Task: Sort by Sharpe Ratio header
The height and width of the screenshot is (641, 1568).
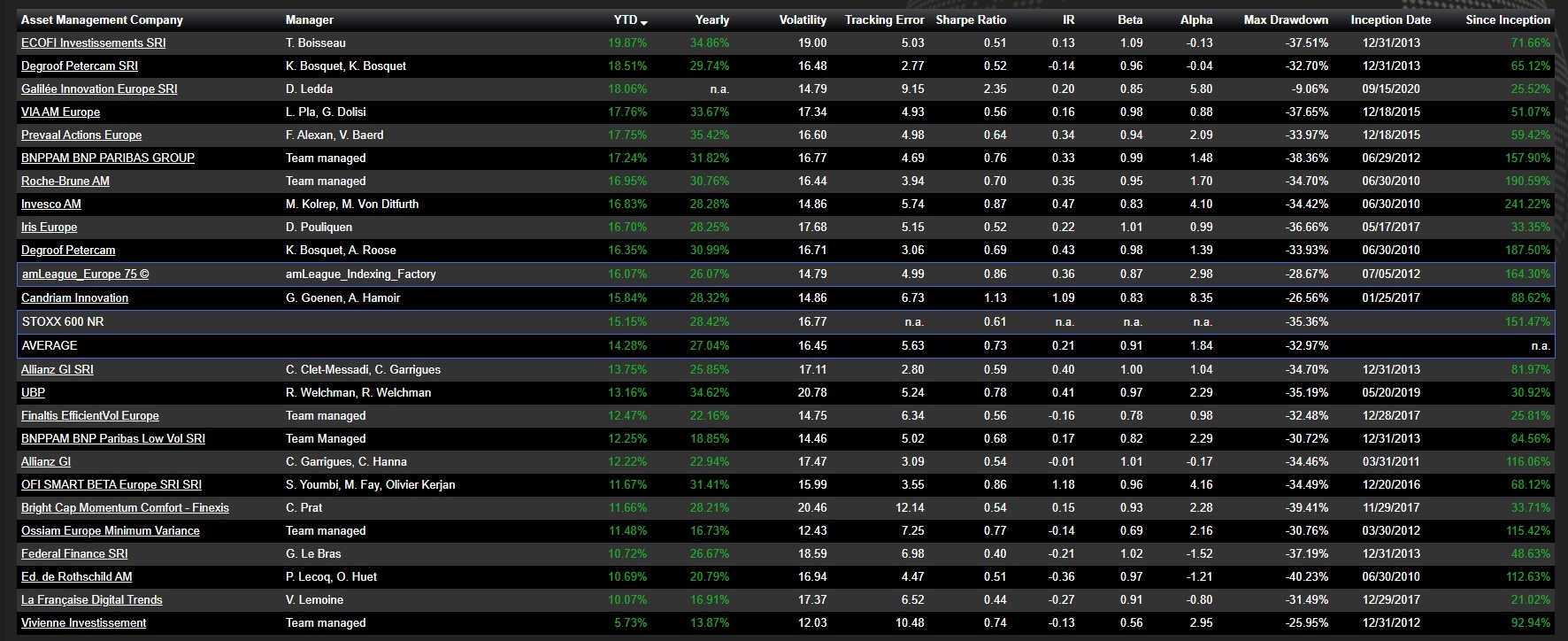Action: tap(972, 19)
